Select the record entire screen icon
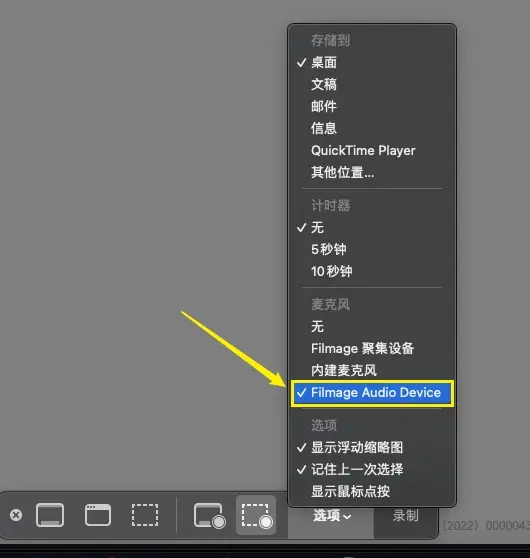Screen dimensions: 530x558 point(209,515)
